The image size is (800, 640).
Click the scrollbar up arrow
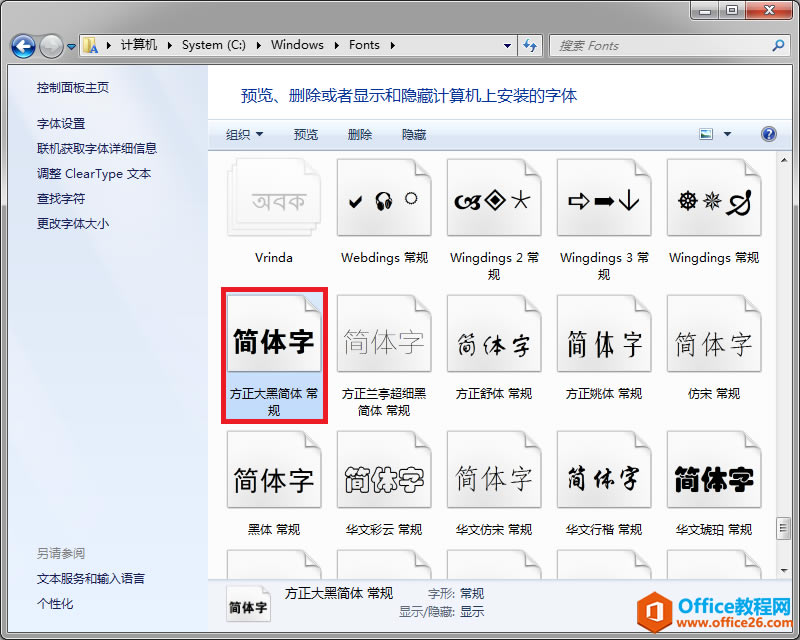coord(784,160)
